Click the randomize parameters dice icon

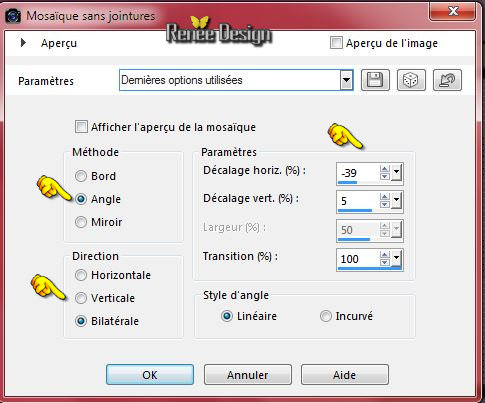(x=411, y=80)
